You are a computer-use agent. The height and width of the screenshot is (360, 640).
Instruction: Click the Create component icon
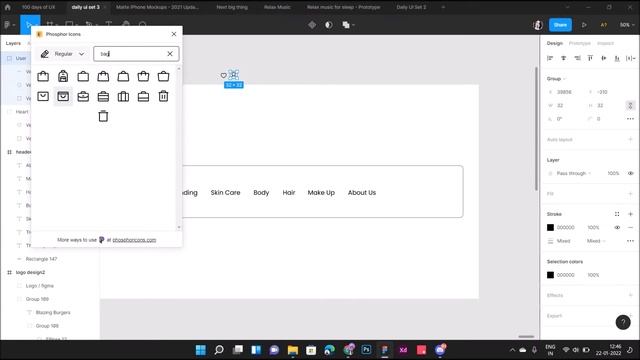(312, 25)
